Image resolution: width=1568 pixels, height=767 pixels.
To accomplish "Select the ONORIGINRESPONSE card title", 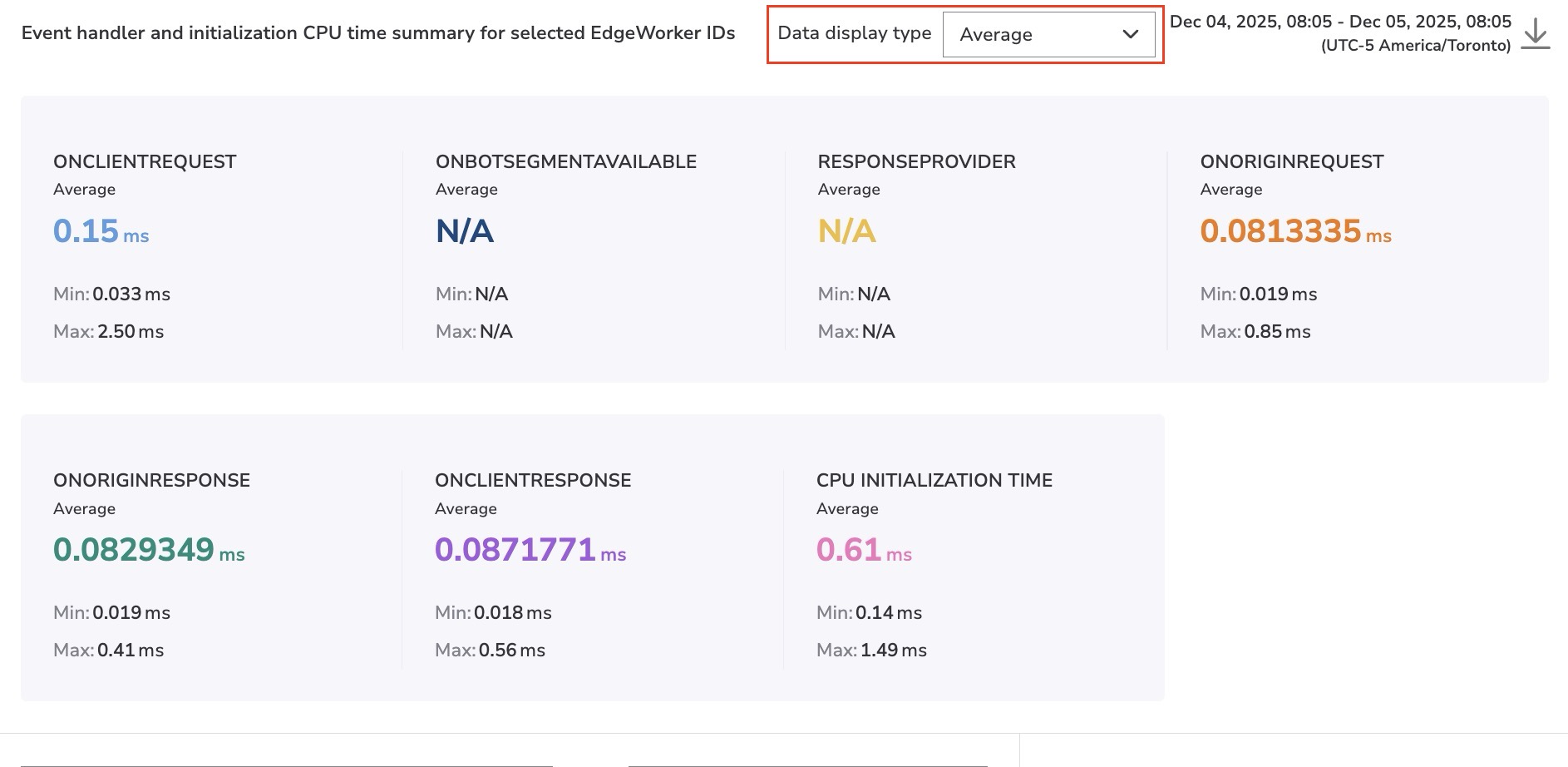I will 151,480.
